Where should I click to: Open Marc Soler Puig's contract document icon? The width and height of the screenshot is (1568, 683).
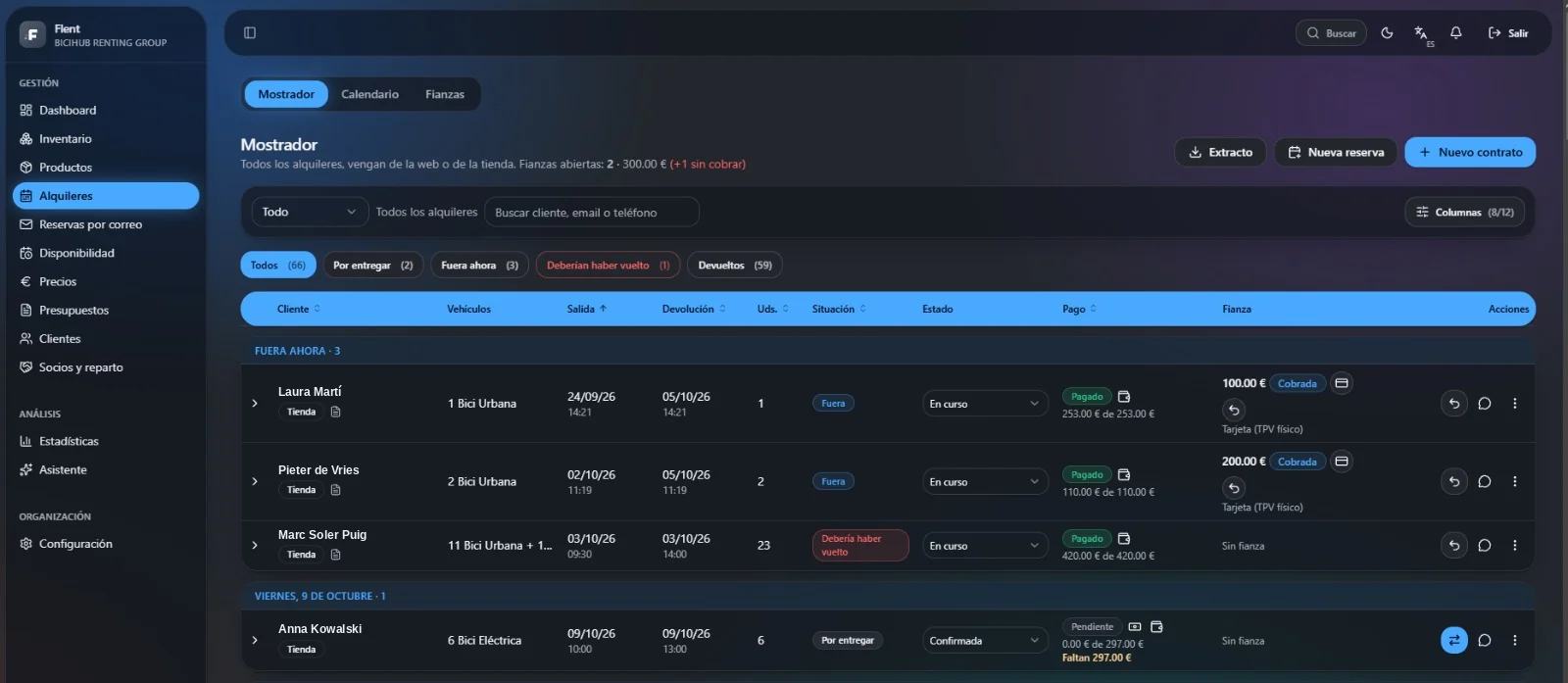[335, 555]
